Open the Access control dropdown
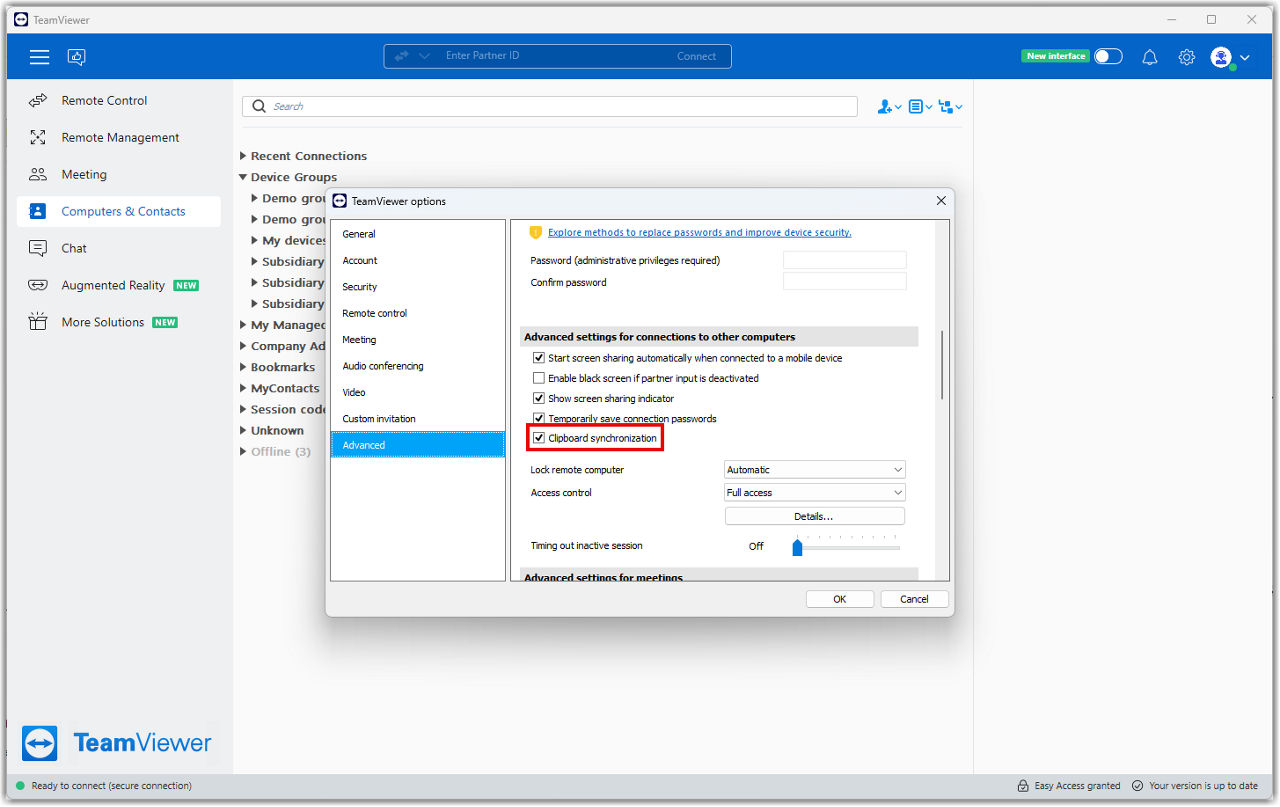 pyautogui.click(x=815, y=492)
